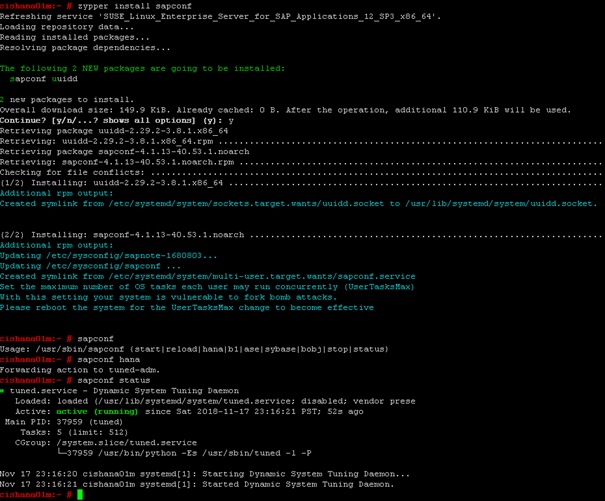This screenshot has width=605, height=501.
Task: Click the 'Loading repository data...' line
Action: (67, 27)
